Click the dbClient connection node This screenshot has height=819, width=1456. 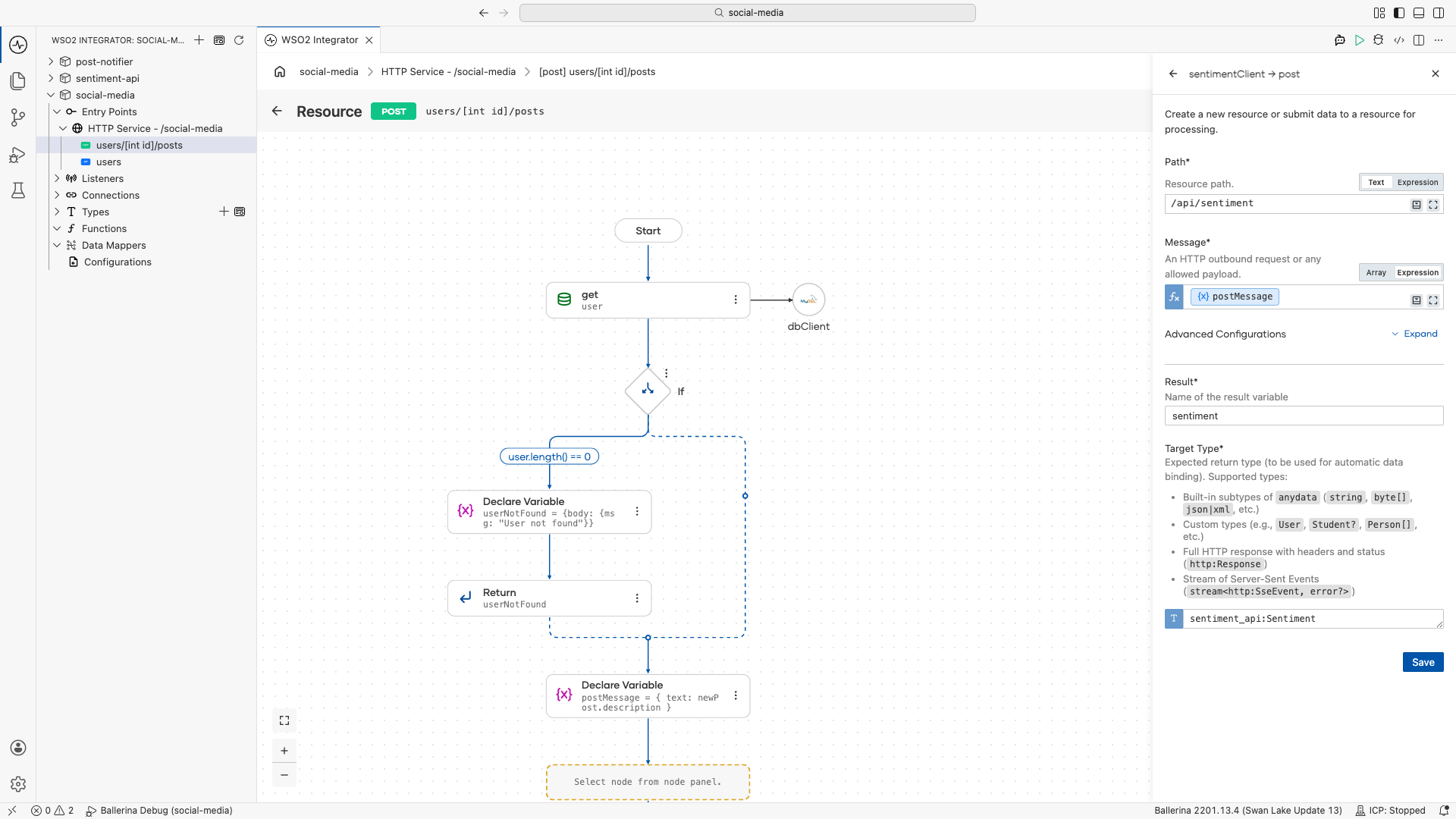(x=808, y=300)
